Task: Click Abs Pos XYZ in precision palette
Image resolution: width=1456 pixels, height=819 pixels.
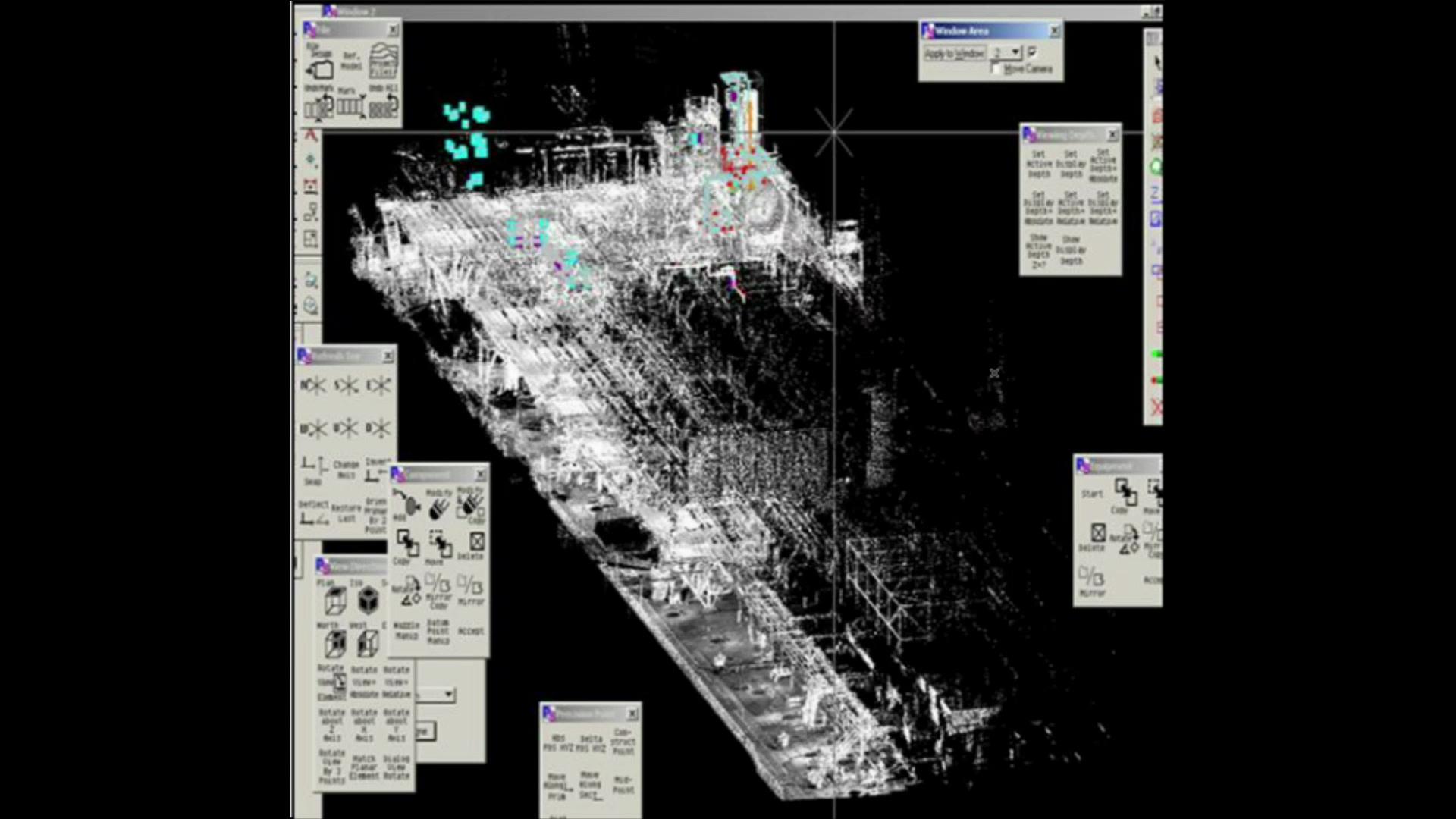Action: (557, 743)
